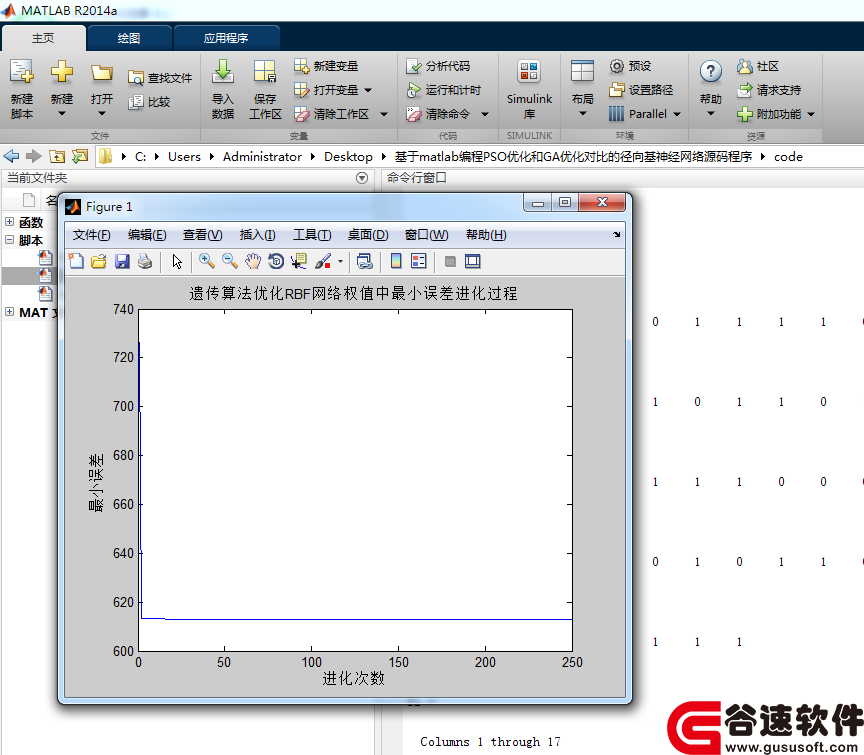Click New Variable (新建变量)

(x=326, y=66)
